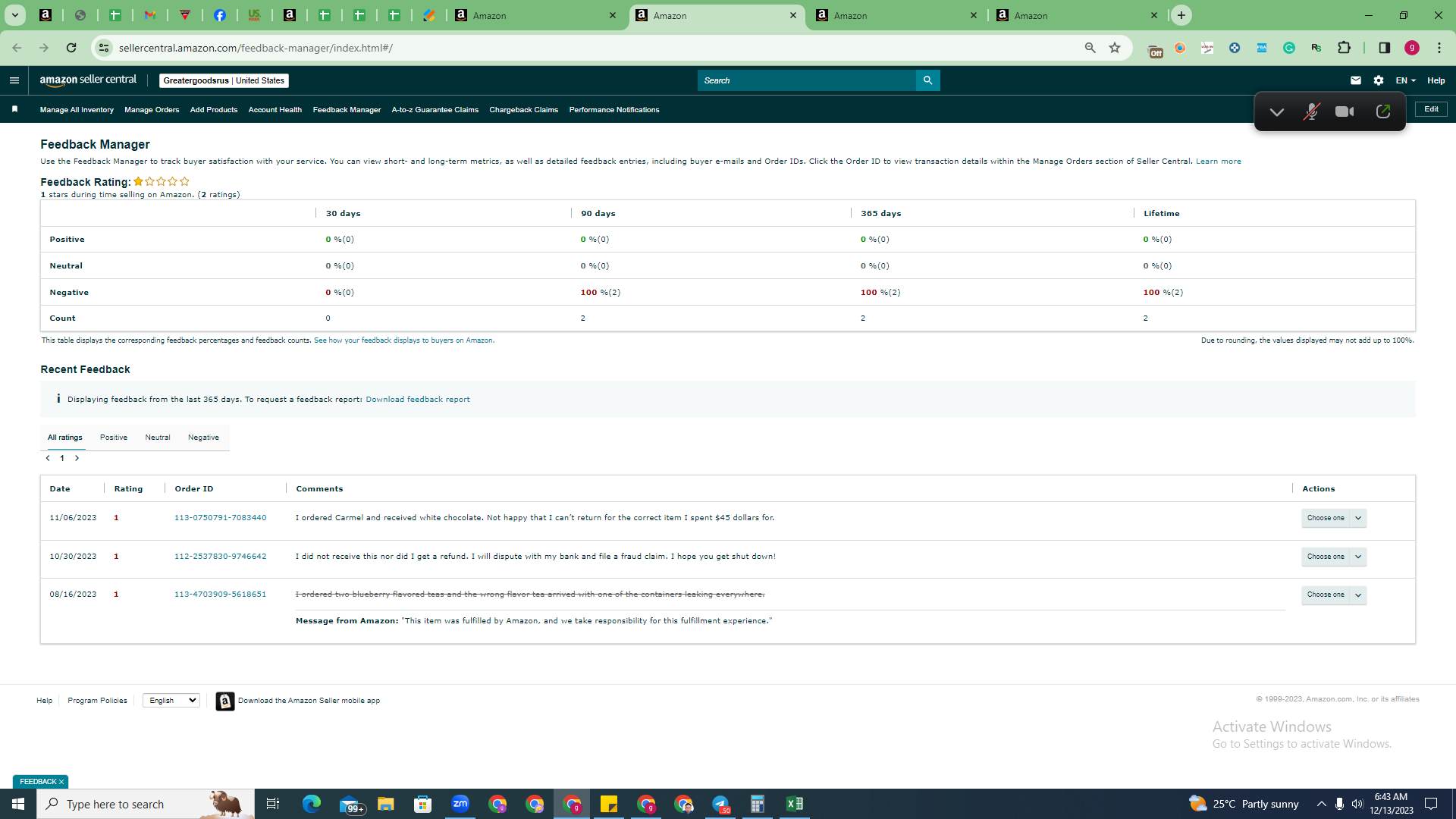The height and width of the screenshot is (819, 1456).
Task: Open the Greatergoodsrus United States account switcher
Action: [x=224, y=80]
